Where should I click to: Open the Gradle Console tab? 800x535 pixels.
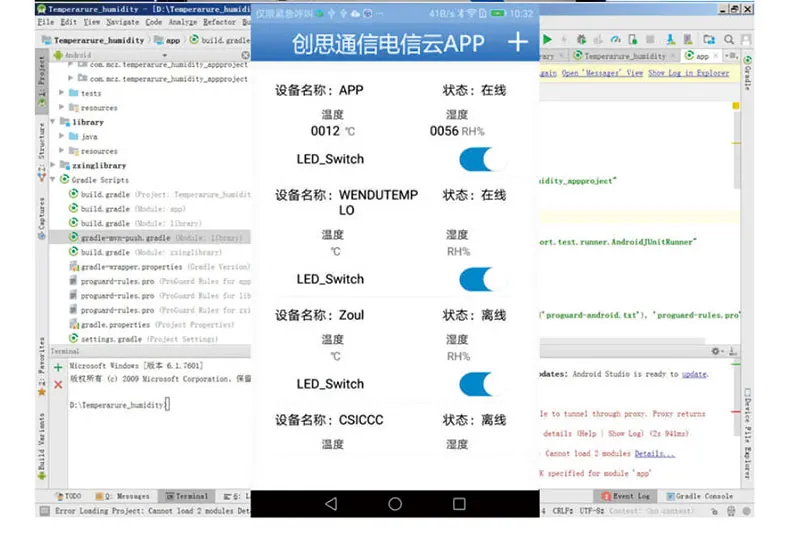pyautogui.click(x=700, y=496)
